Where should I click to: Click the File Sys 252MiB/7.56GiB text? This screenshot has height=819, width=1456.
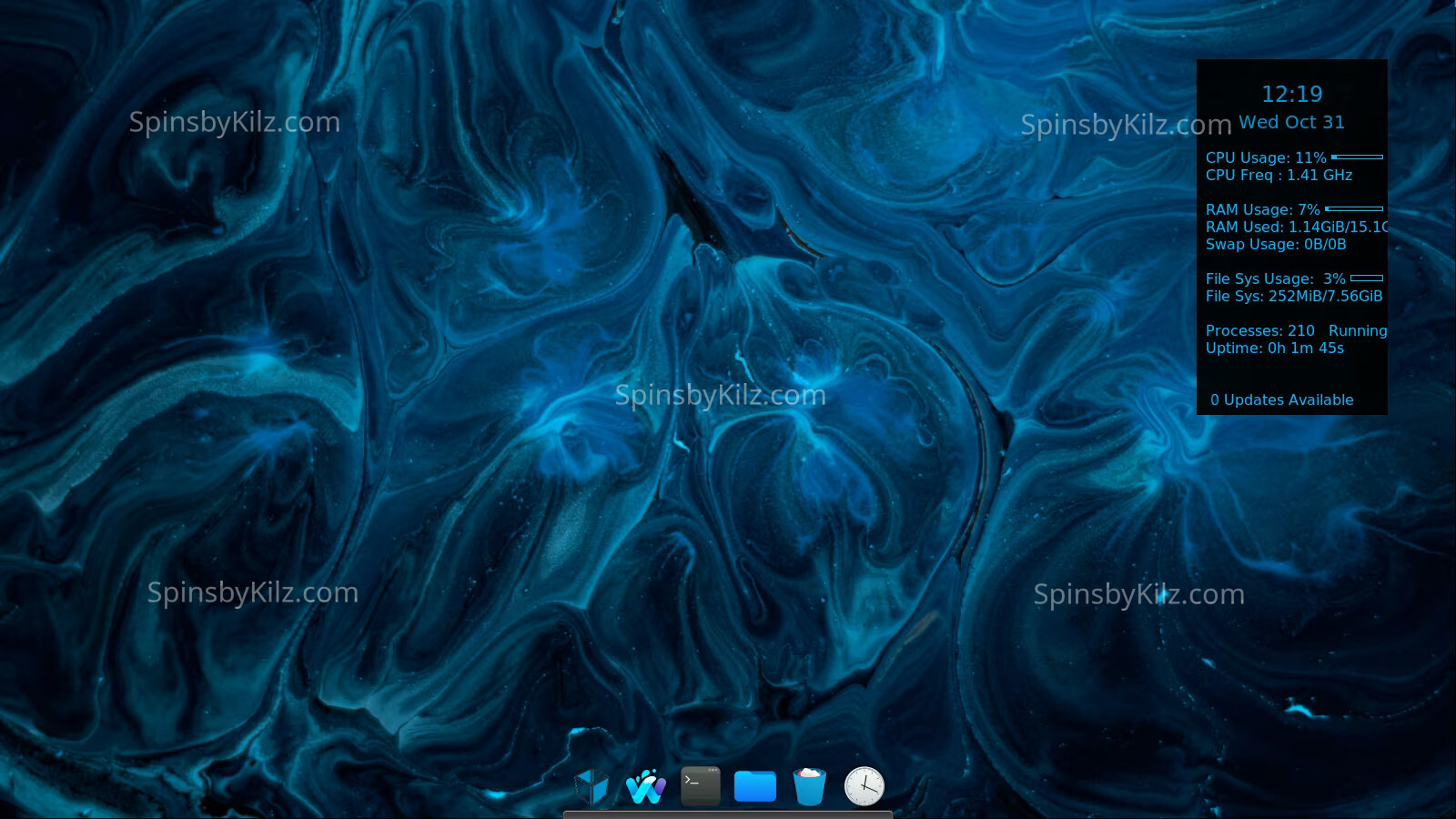pyautogui.click(x=1293, y=297)
